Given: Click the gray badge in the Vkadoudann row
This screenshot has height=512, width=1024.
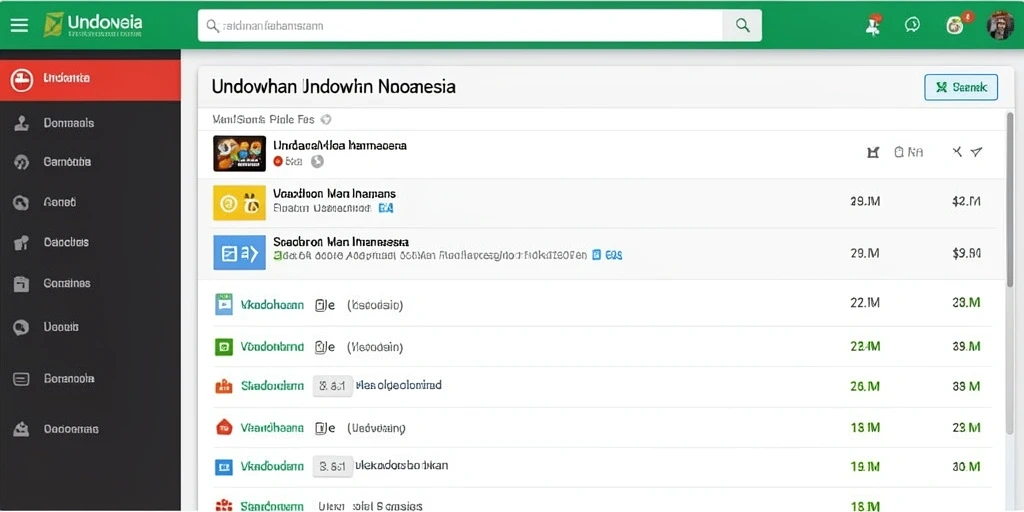Looking at the screenshot, I should click(x=332, y=467).
